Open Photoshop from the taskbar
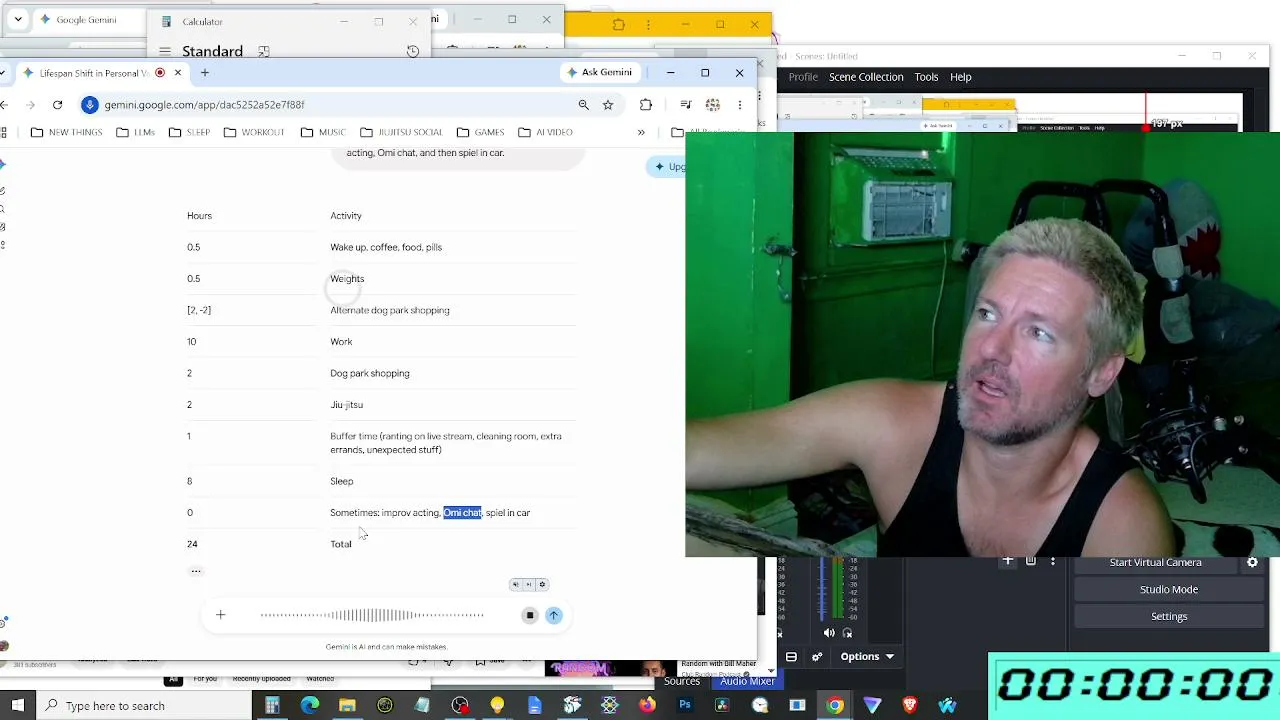1280x720 pixels. [x=685, y=705]
